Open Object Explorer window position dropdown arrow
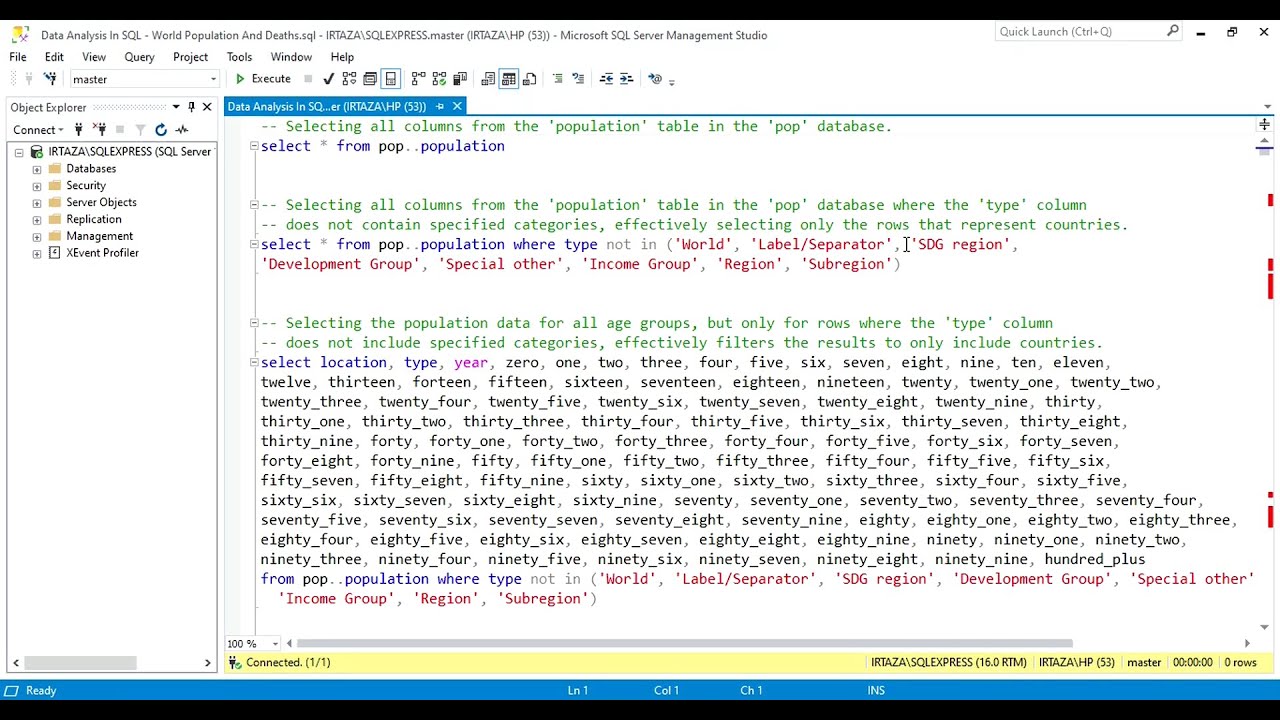This screenshot has height=720, width=1280. click(x=176, y=107)
